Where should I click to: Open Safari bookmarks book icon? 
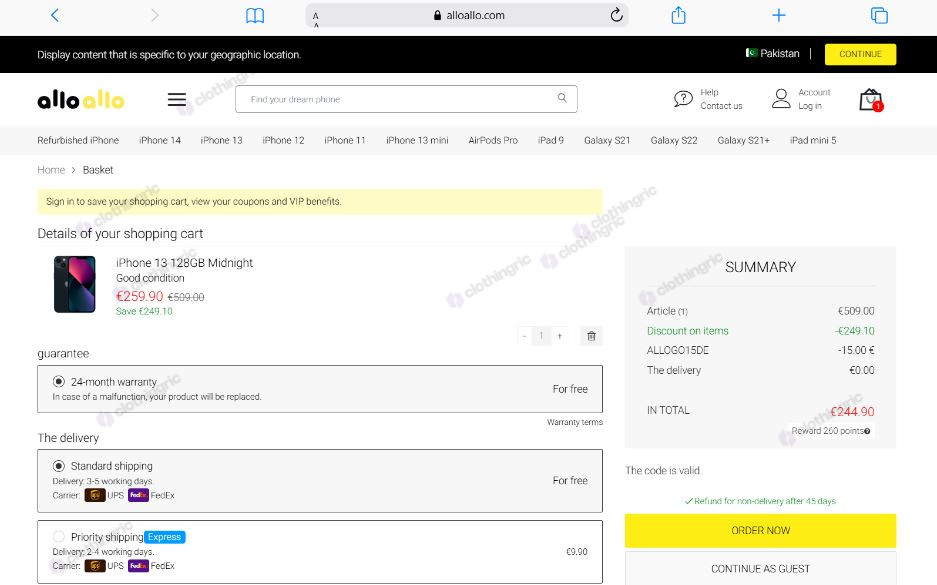point(255,16)
